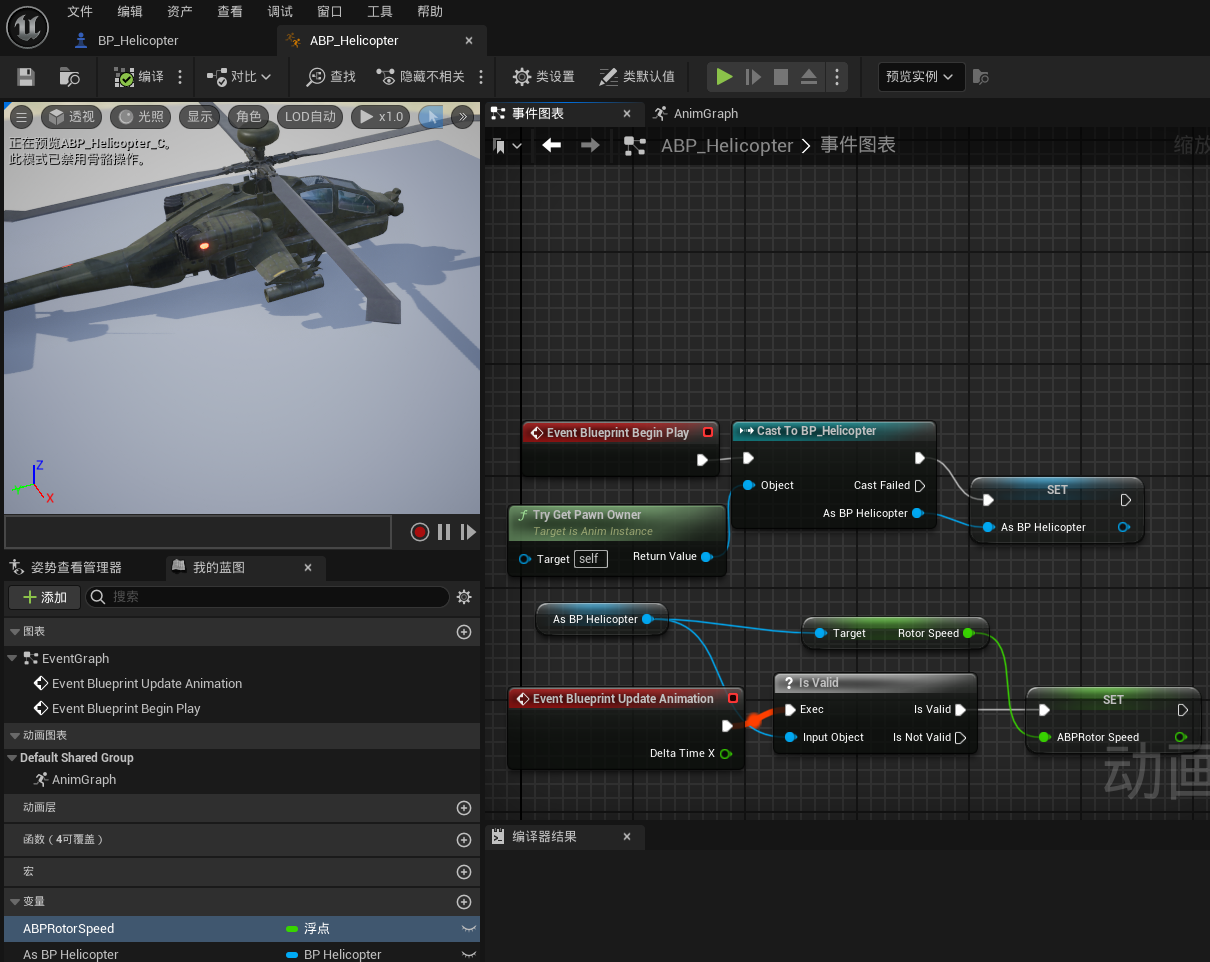Start play simulation with green play button

pyautogui.click(x=724, y=77)
